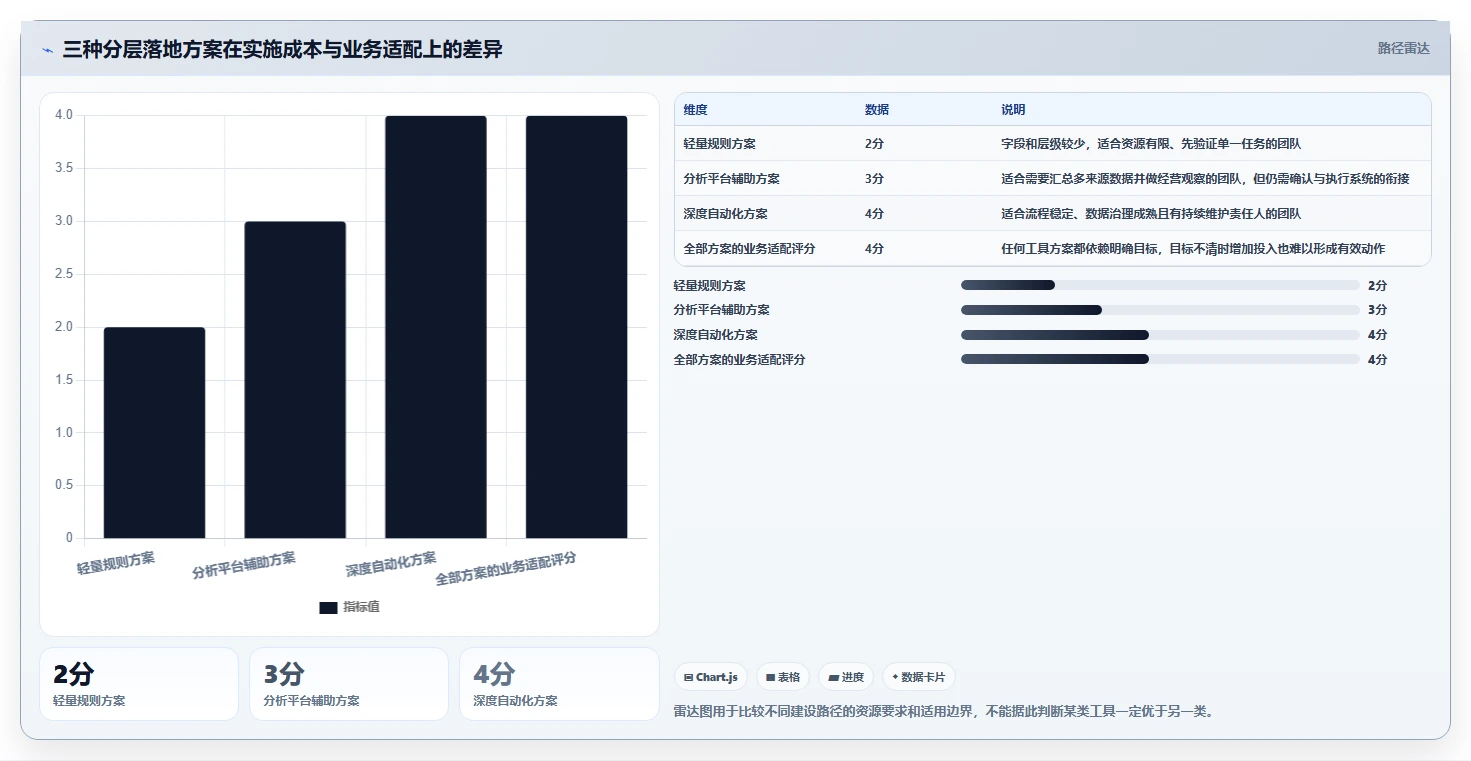Click the 分析平台辅助方案 bar in chart
This screenshot has width=1471, height=761.
295,380
